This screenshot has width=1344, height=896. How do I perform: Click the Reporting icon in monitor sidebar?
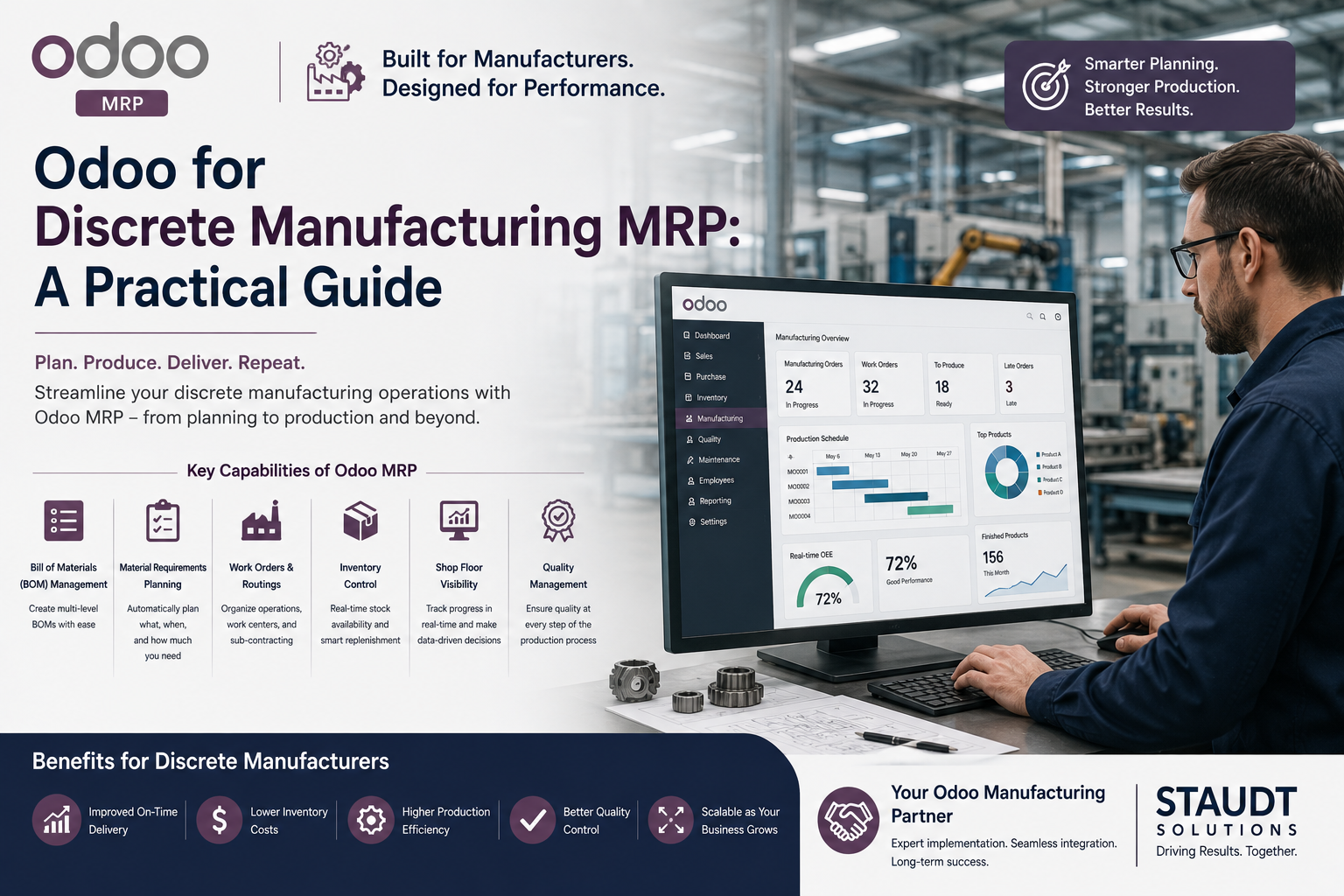pos(691,501)
